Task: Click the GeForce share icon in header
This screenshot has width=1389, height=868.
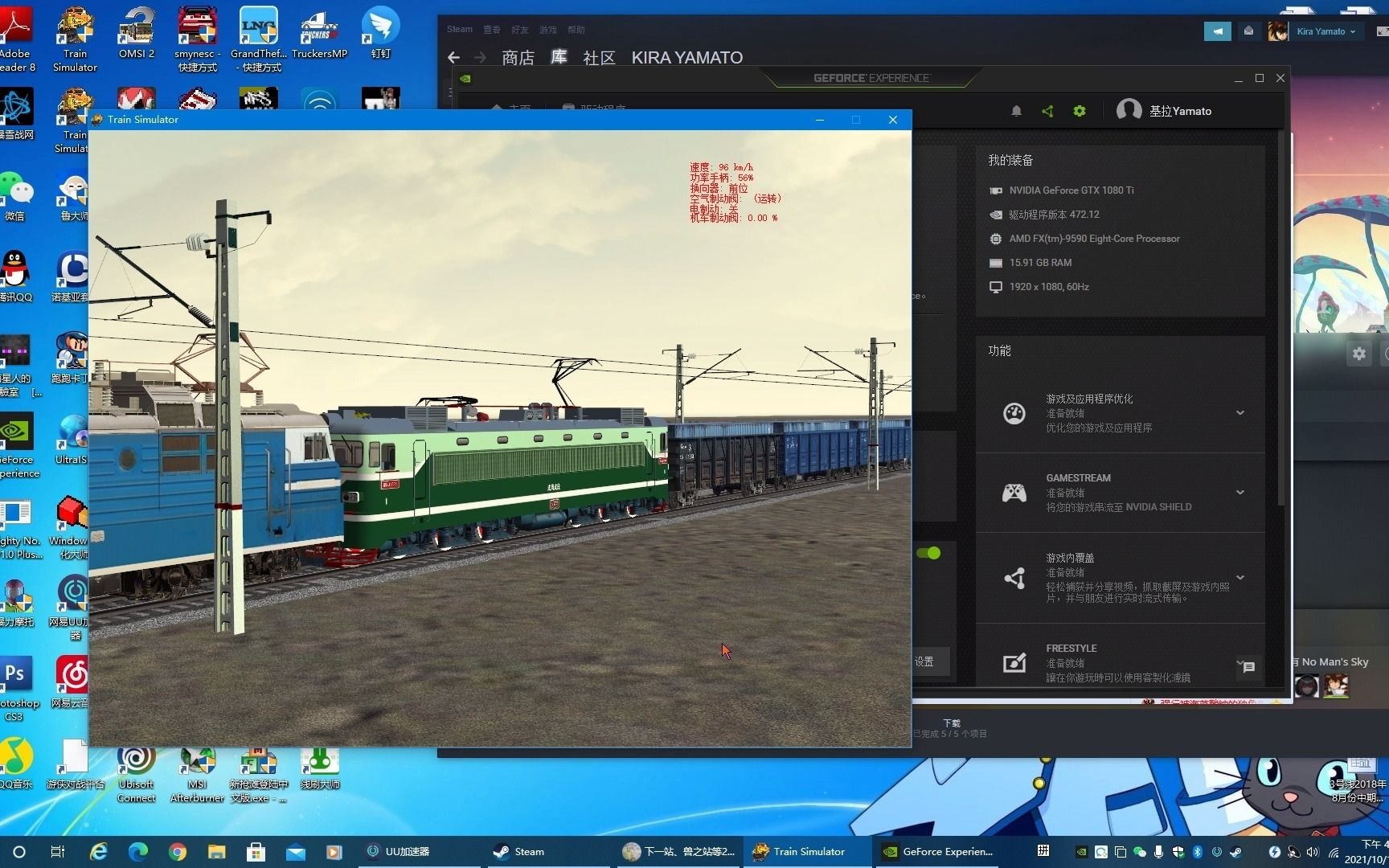Action: [x=1047, y=111]
